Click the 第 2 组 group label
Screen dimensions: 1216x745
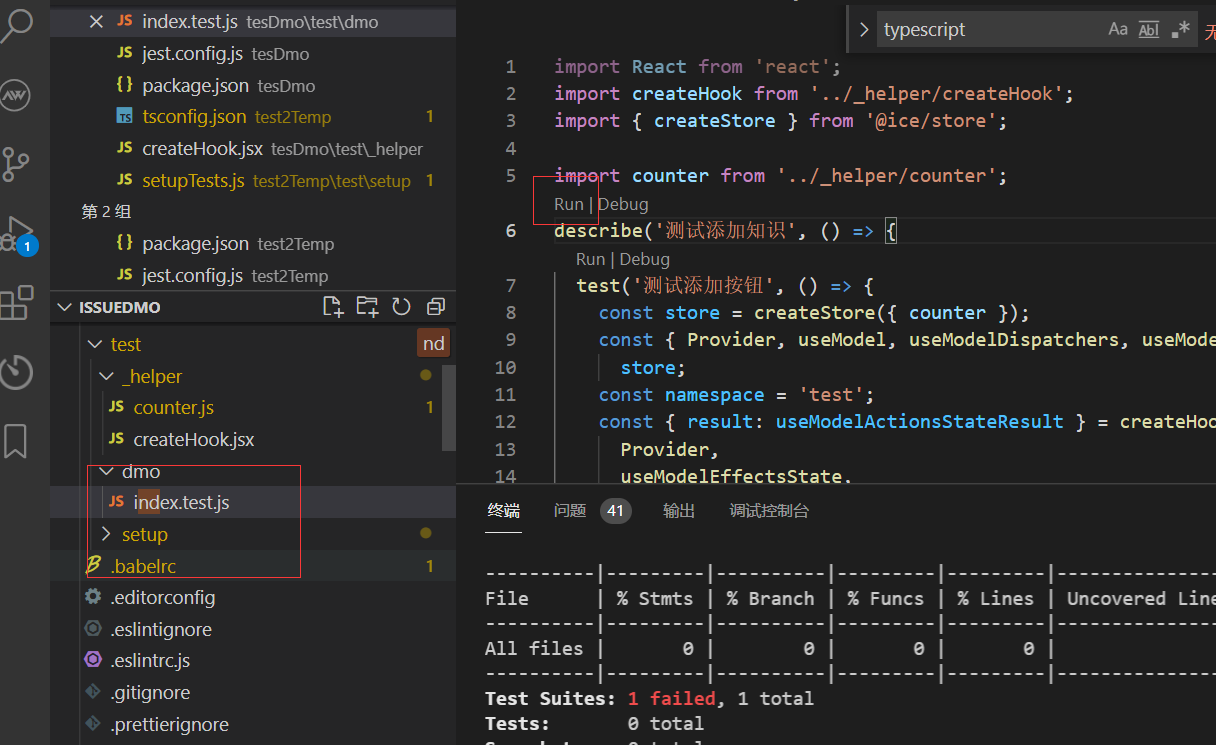(x=106, y=212)
